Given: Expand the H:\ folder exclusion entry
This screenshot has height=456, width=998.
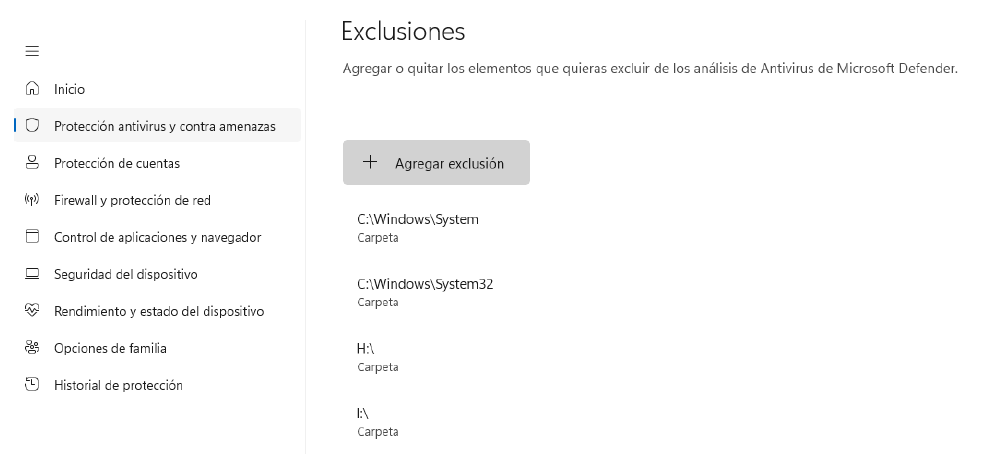Looking at the screenshot, I should [378, 356].
